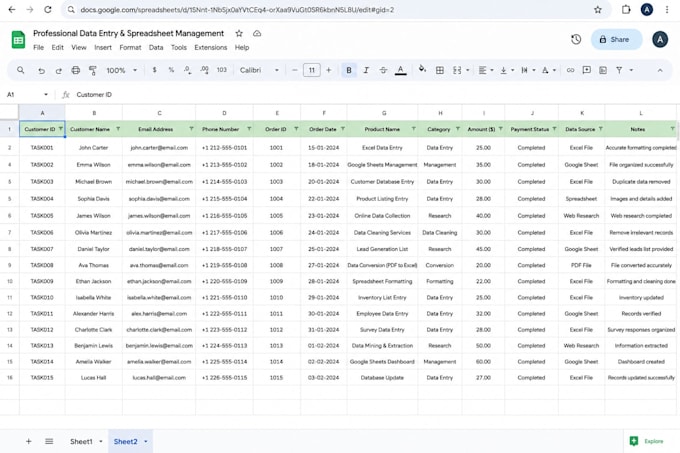Open the borders tool
Screen dimensions: 680x453
[x=439, y=70]
